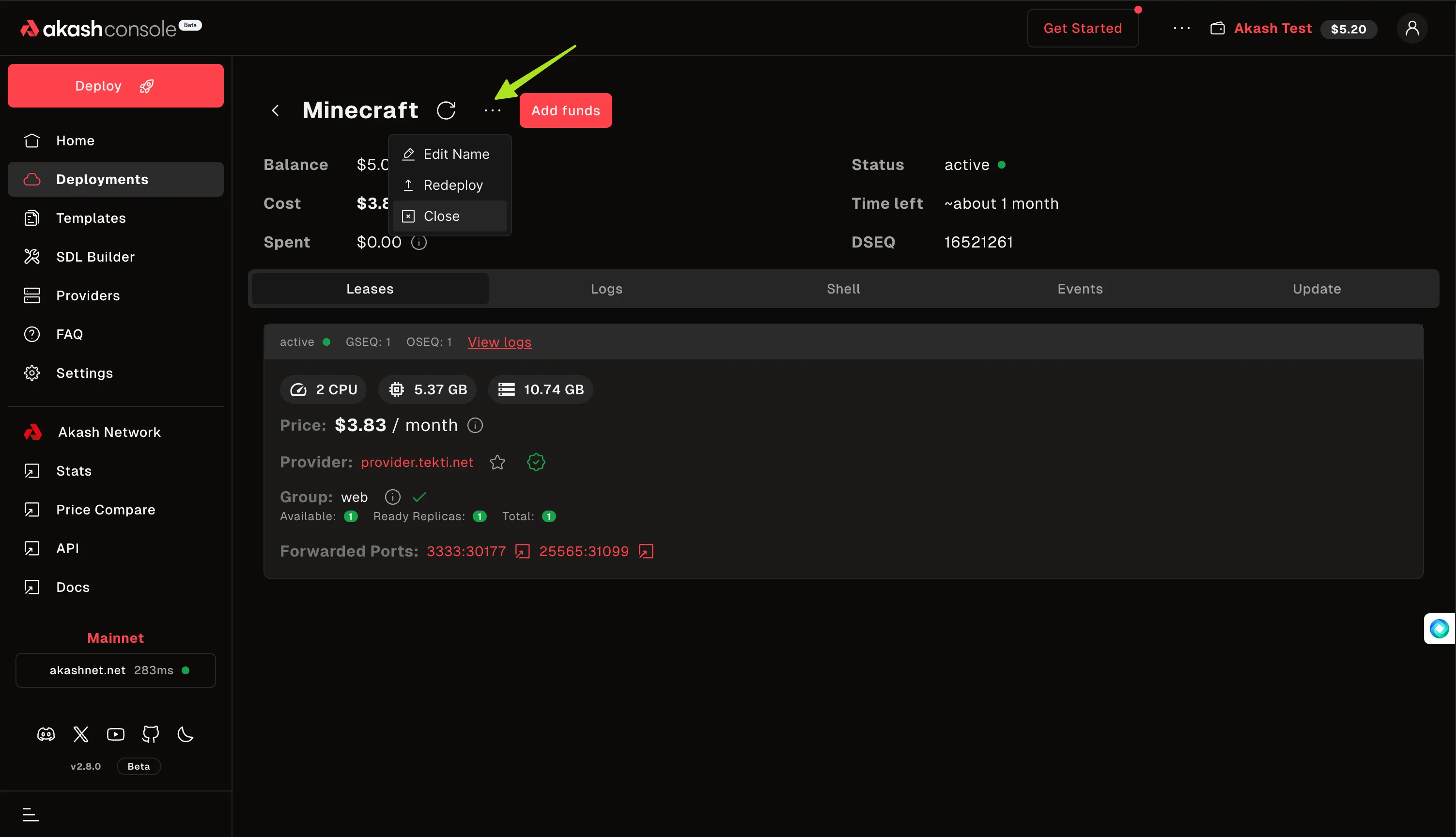Click the Add funds button
Viewport: 1456px width, 837px height.
(566, 110)
